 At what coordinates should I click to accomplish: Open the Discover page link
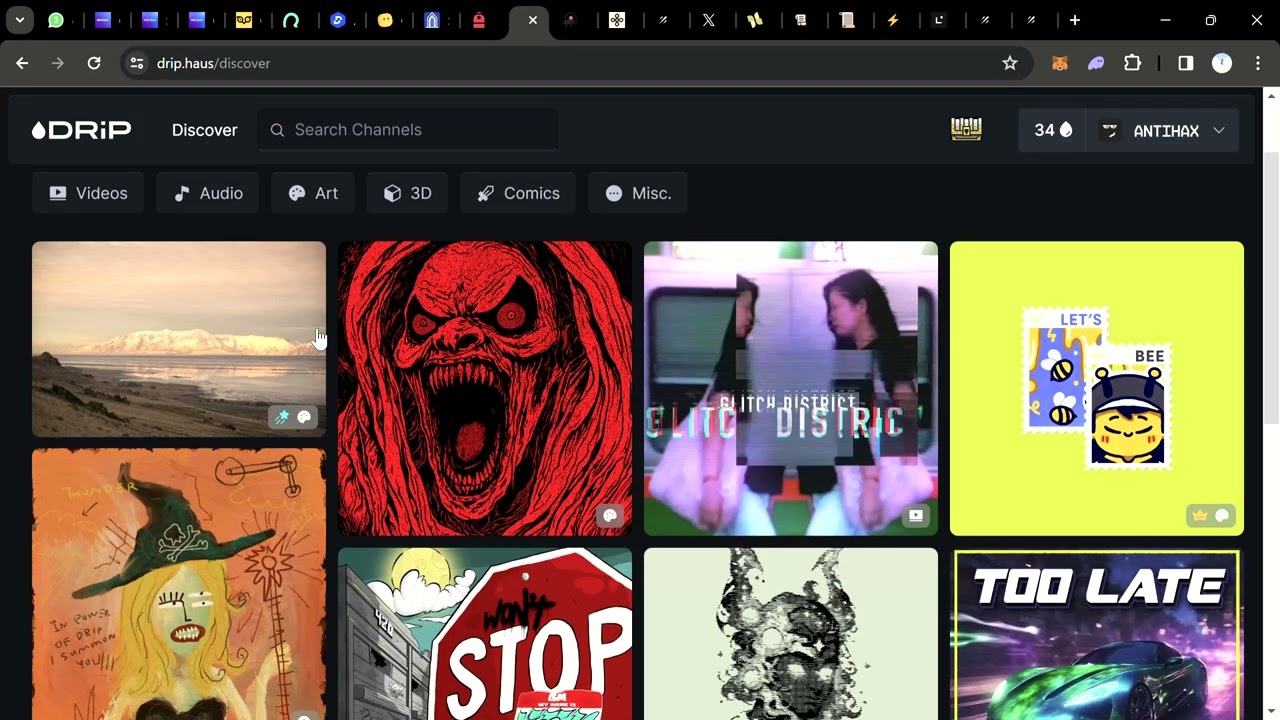click(204, 130)
